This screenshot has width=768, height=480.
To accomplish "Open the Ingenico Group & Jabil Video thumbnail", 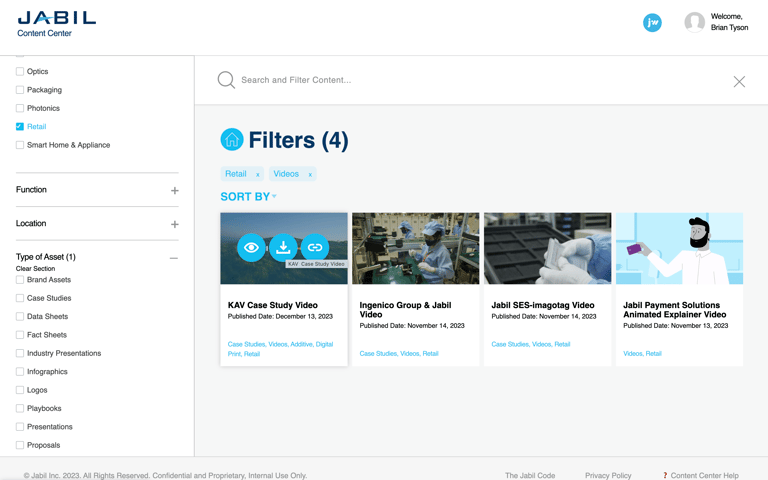I will click(415, 248).
